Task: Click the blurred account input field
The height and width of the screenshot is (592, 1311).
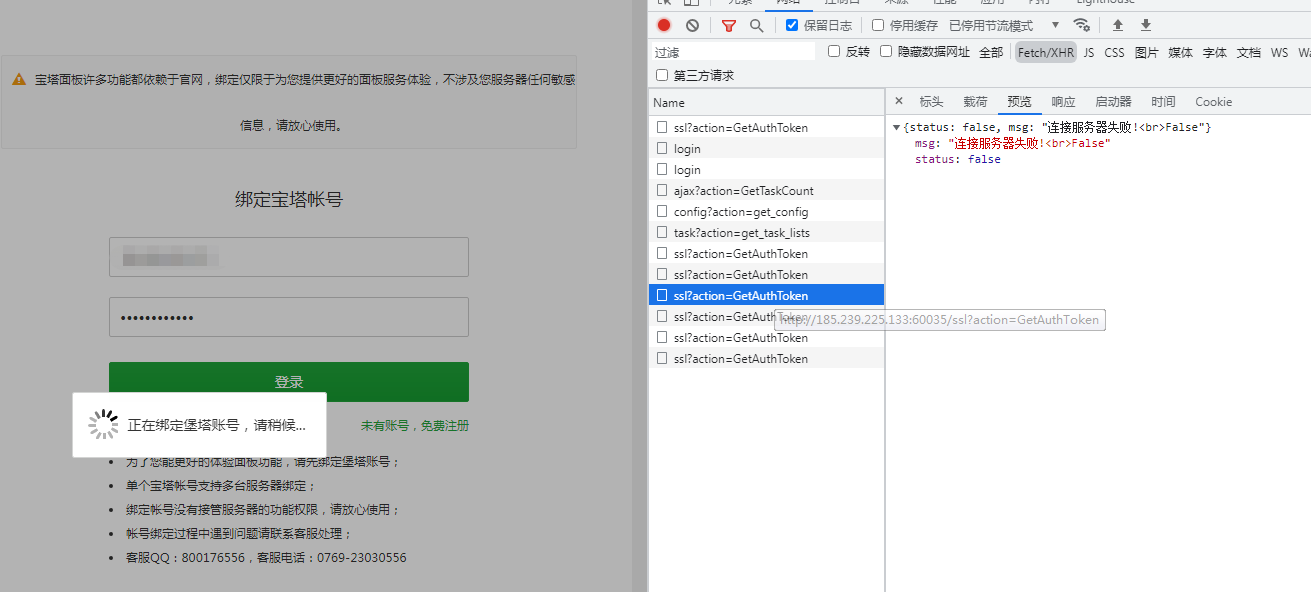Action: tap(289, 257)
